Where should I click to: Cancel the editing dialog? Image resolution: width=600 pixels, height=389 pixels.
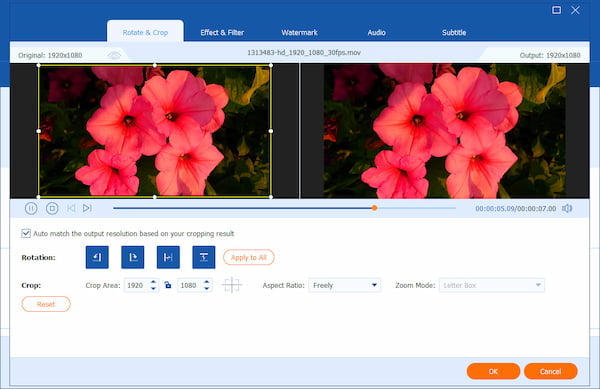(x=550, y=371)
